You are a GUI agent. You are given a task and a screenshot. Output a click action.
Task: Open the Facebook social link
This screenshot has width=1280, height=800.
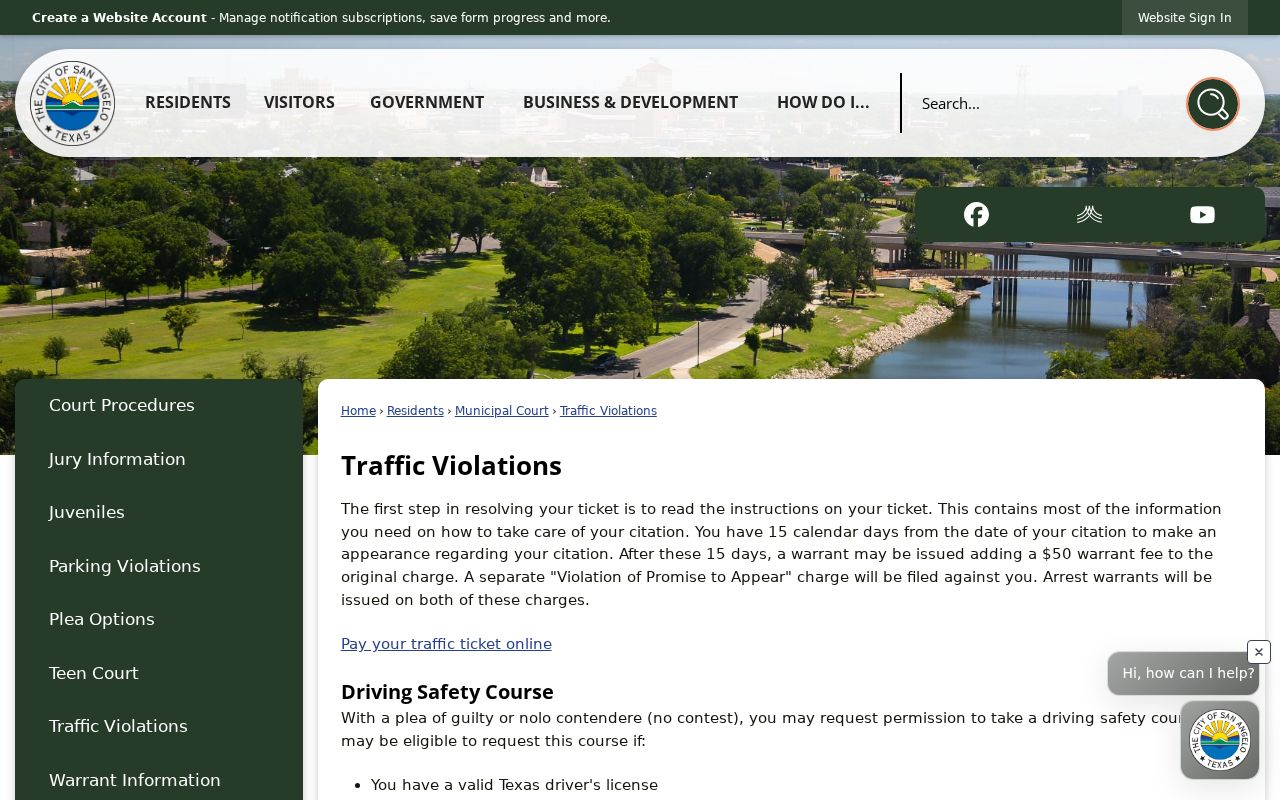[x=976, y=215]
